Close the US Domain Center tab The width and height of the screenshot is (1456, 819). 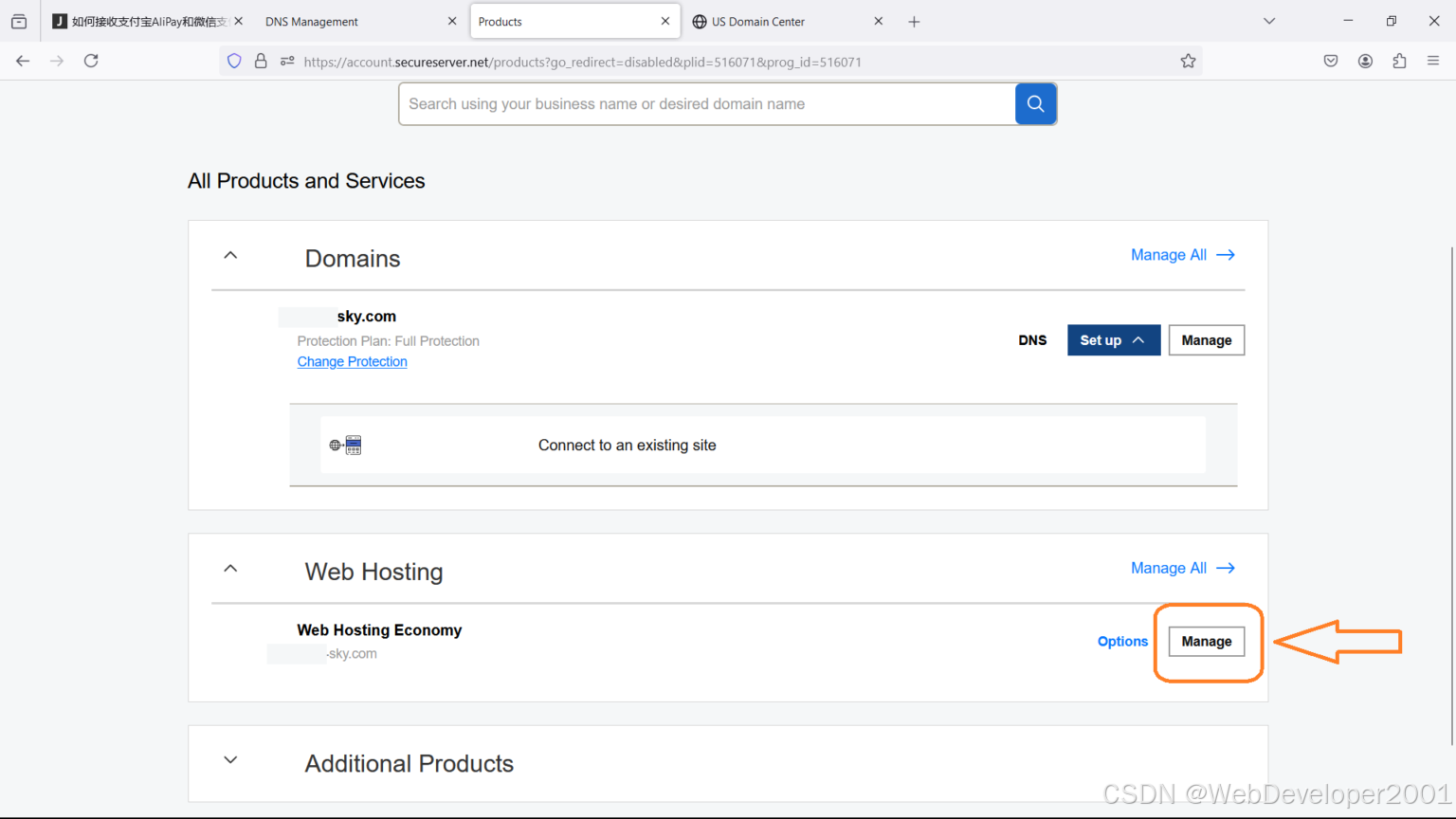pos(879,21)
